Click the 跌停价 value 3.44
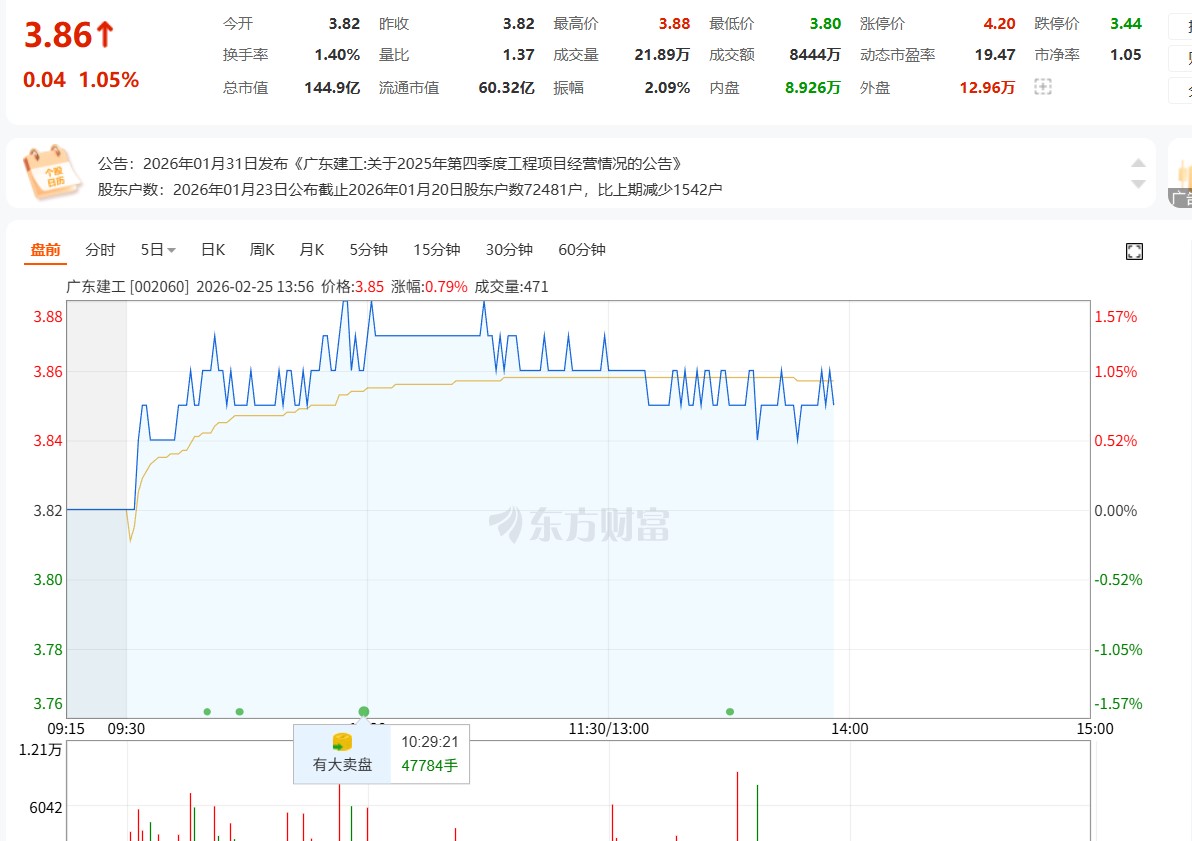1192x841 pixels. (x=1126, y=24)
